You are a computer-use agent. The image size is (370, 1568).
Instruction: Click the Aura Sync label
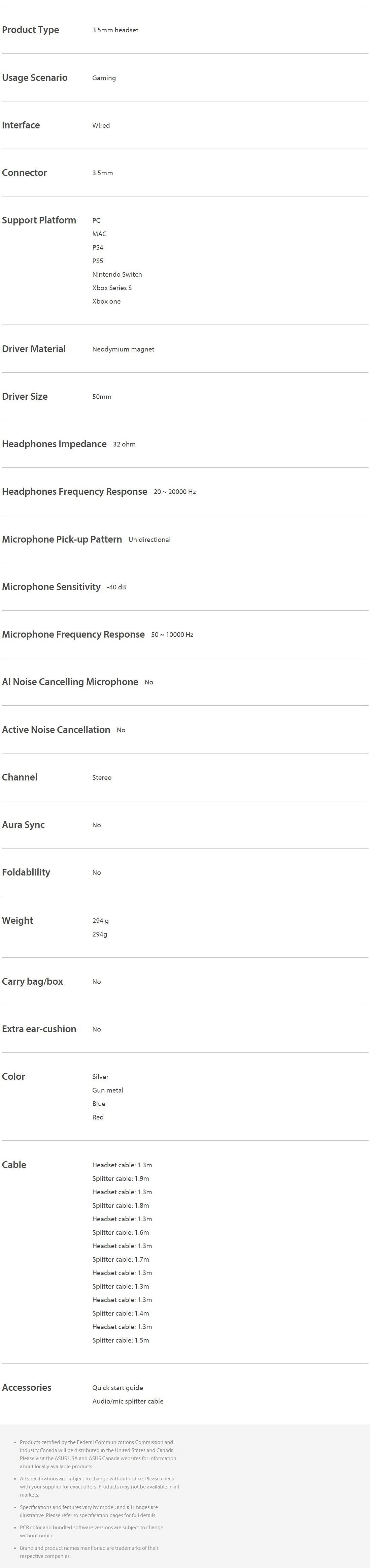coord(23,825)
